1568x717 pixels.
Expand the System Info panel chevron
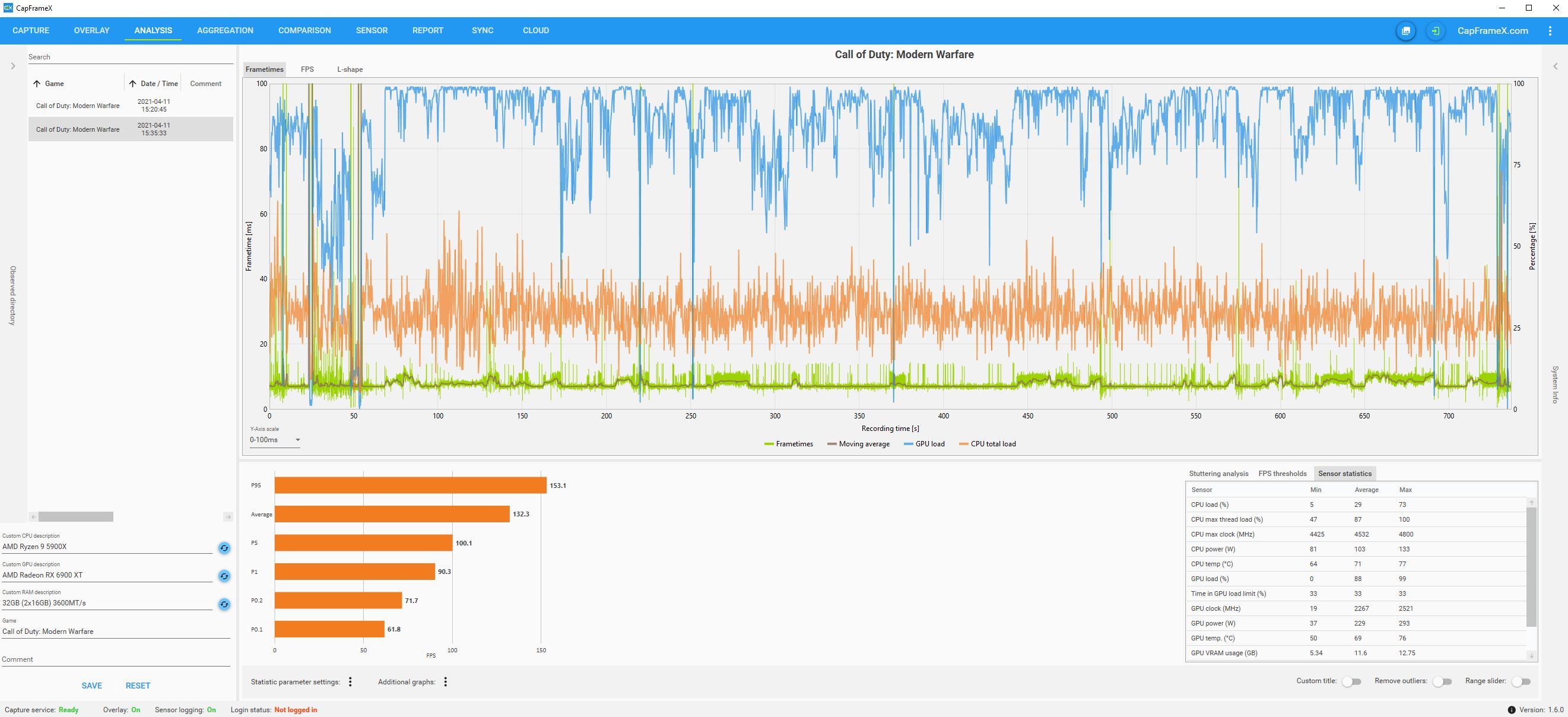tap(1555, 66)
